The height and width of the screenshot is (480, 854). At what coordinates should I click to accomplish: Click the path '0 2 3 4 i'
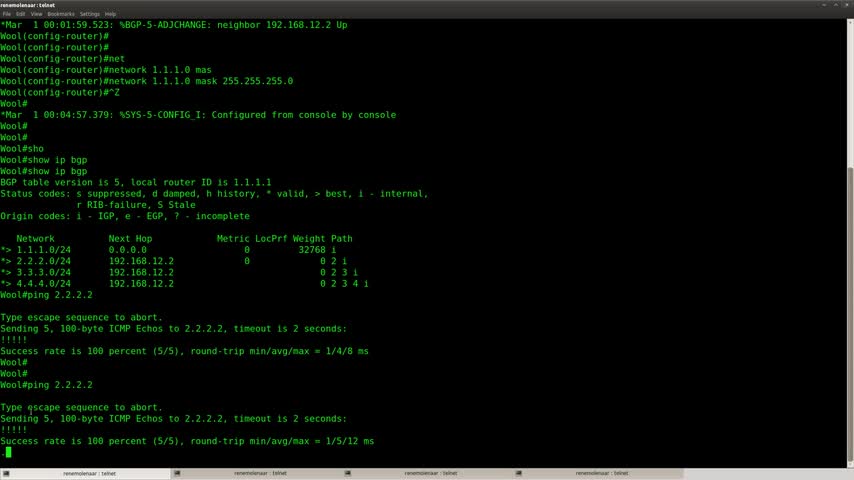(344, 284)
